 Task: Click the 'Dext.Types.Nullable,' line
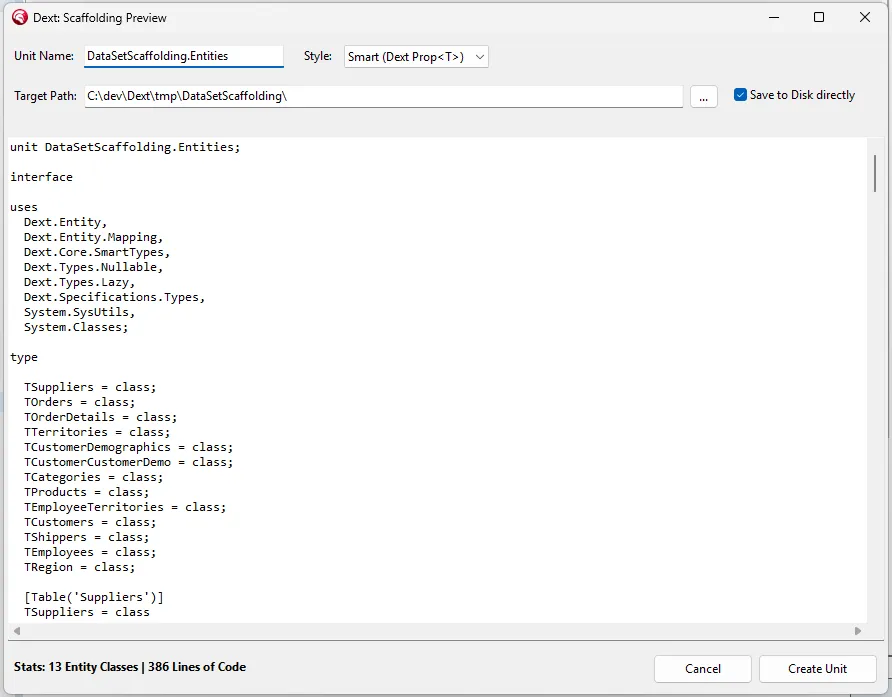[x=93, y=267]
